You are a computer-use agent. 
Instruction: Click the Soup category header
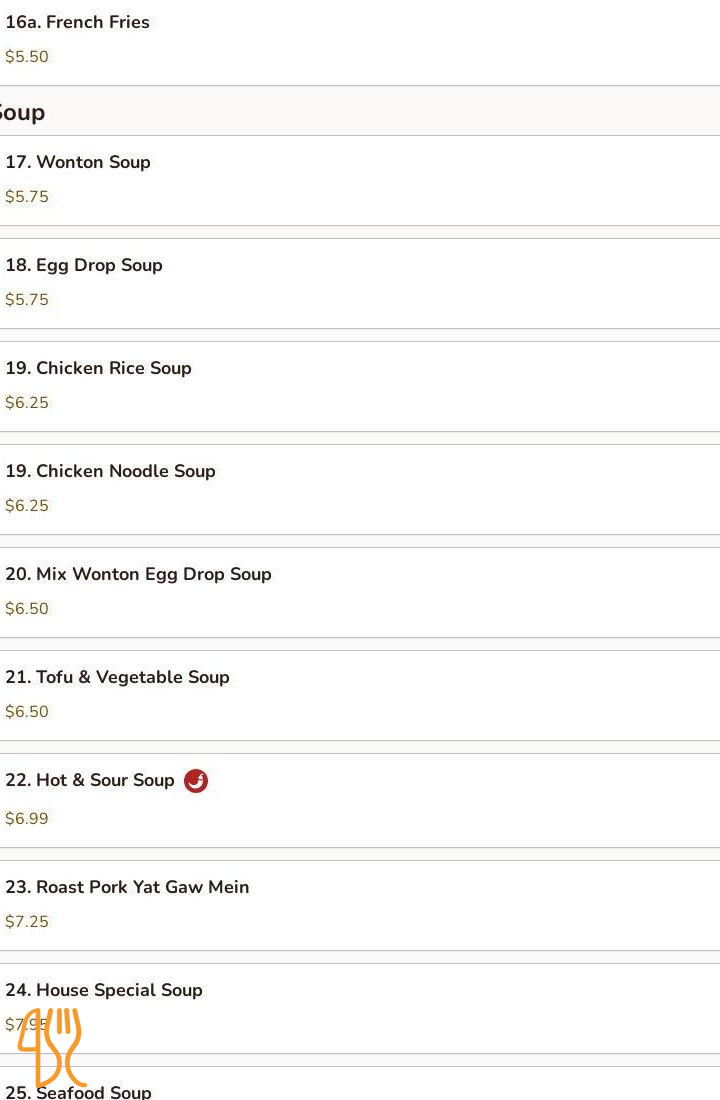click(x=22, y=112)
